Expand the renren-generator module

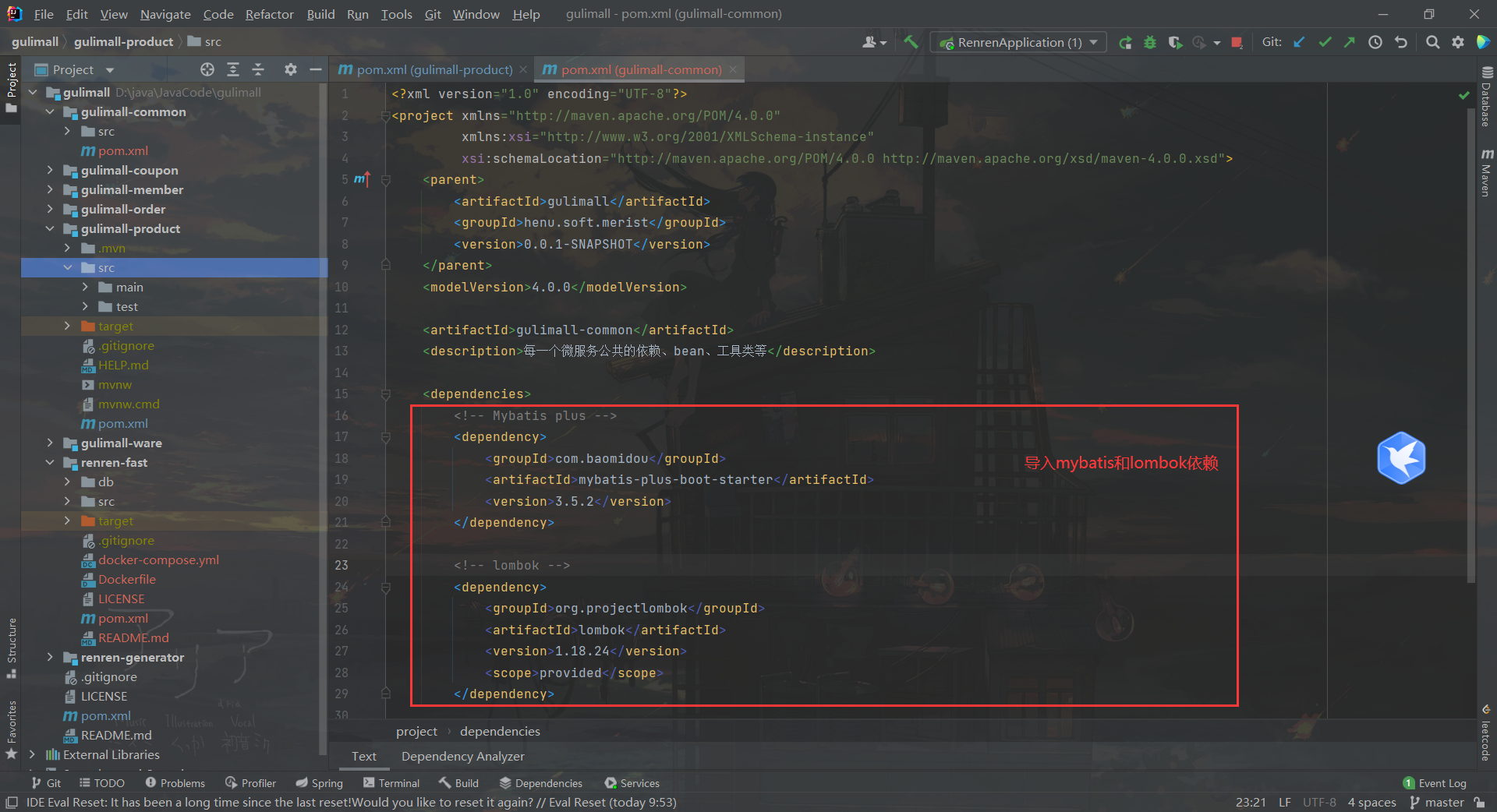click(50, 657)
